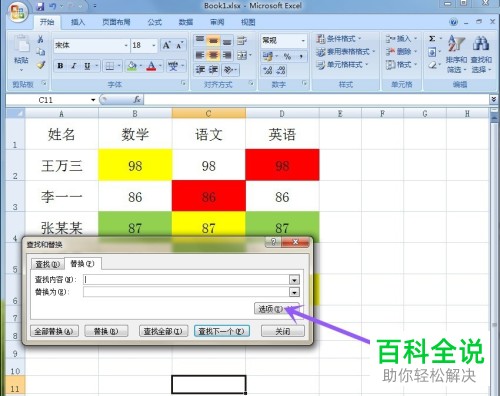Viewport: 500px width, 396px height.
Task: Align text to top of cell
Action: [x=200, y=40]
